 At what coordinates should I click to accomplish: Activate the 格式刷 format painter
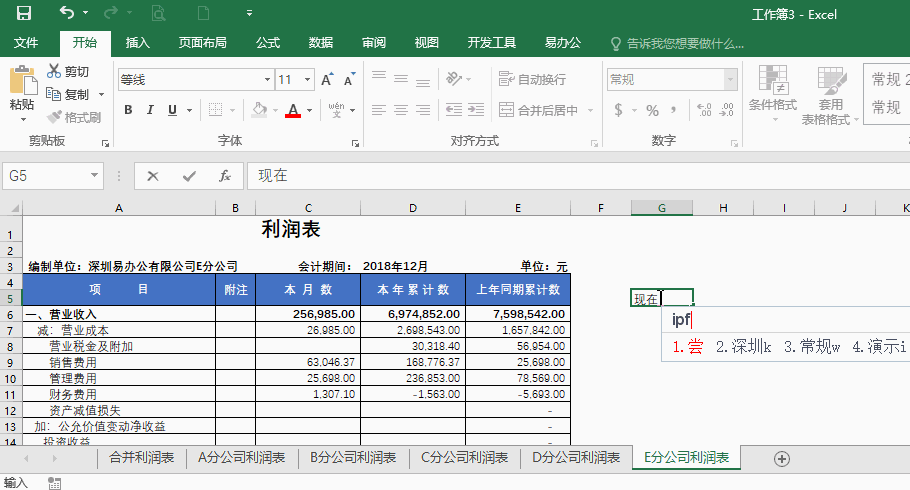(74, 117)
